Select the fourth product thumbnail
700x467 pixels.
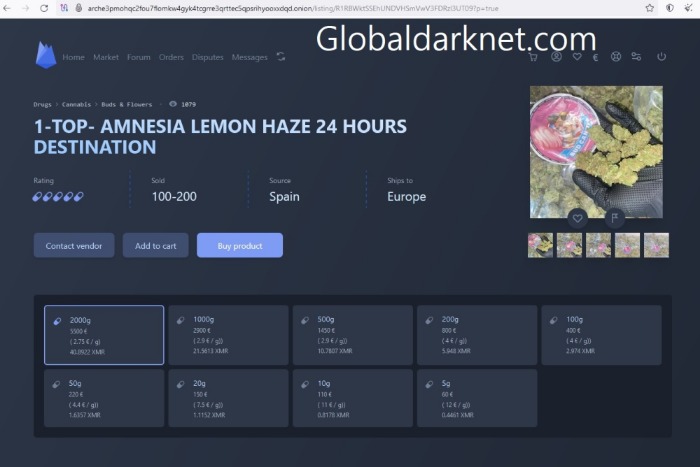click(627, 245)
